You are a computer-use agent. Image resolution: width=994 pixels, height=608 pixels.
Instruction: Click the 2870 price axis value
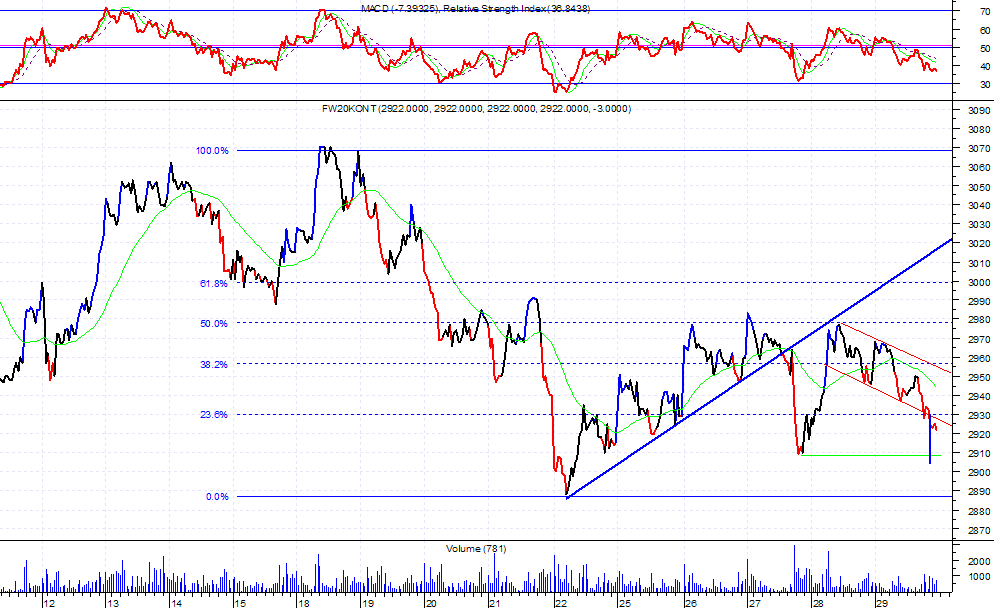point(979,531)
